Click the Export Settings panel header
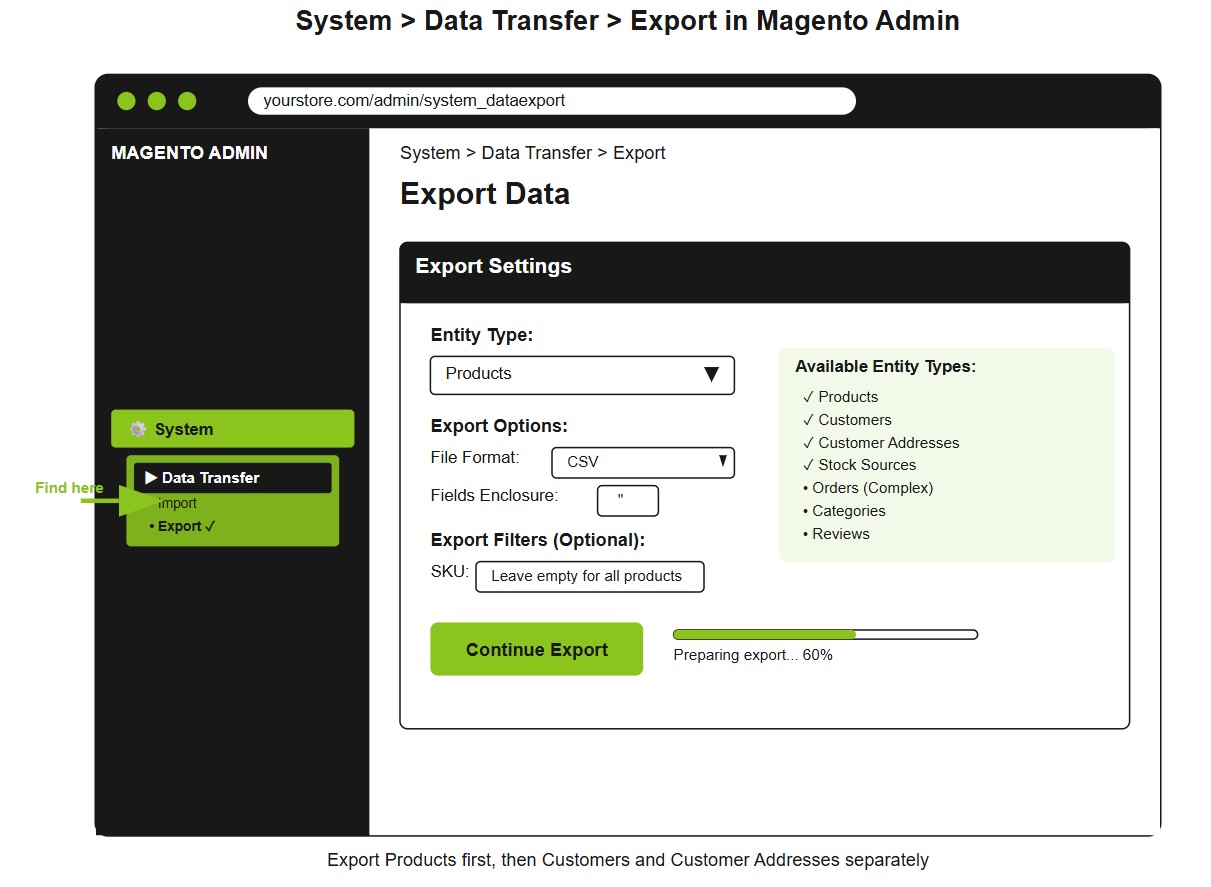Image resolution: width=1211 pixels, height=887 pixels. click(x=765, y=272)
